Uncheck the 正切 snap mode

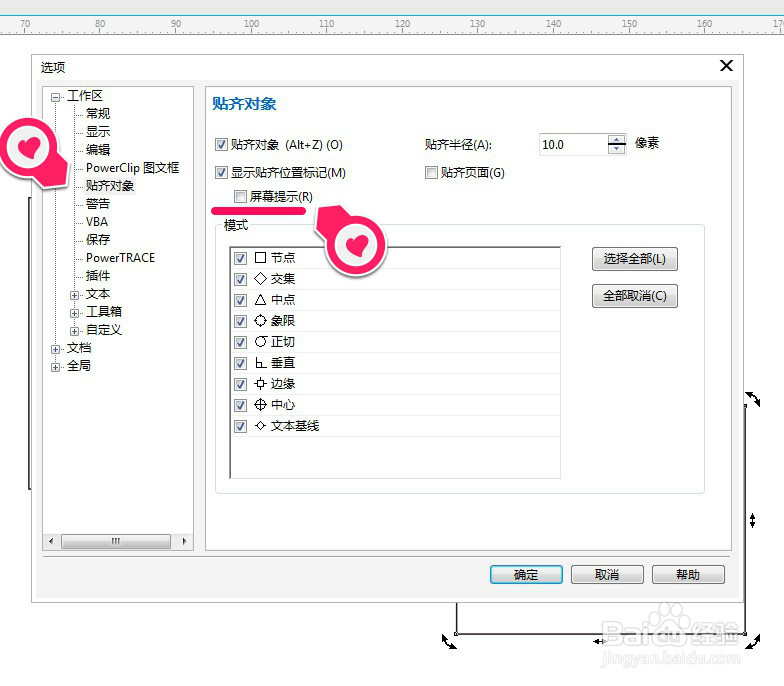tap(240, 342)
